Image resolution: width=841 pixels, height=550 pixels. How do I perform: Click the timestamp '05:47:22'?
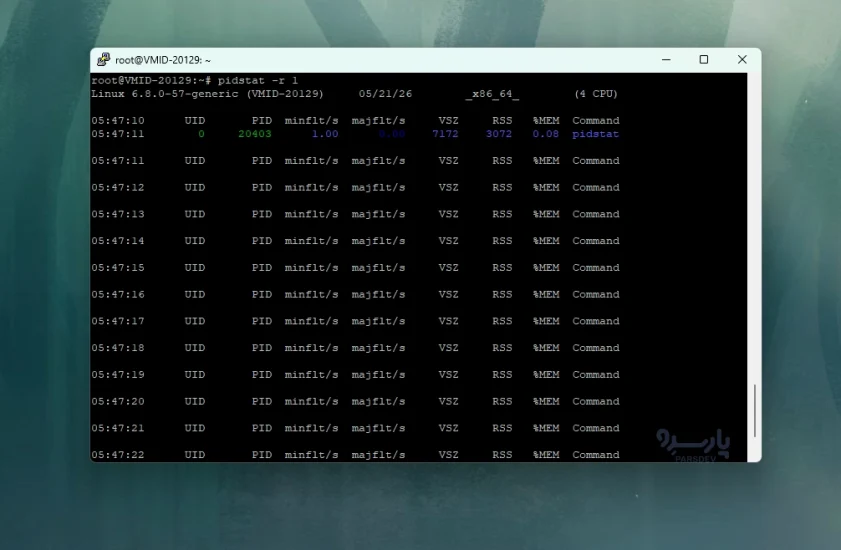117,455
